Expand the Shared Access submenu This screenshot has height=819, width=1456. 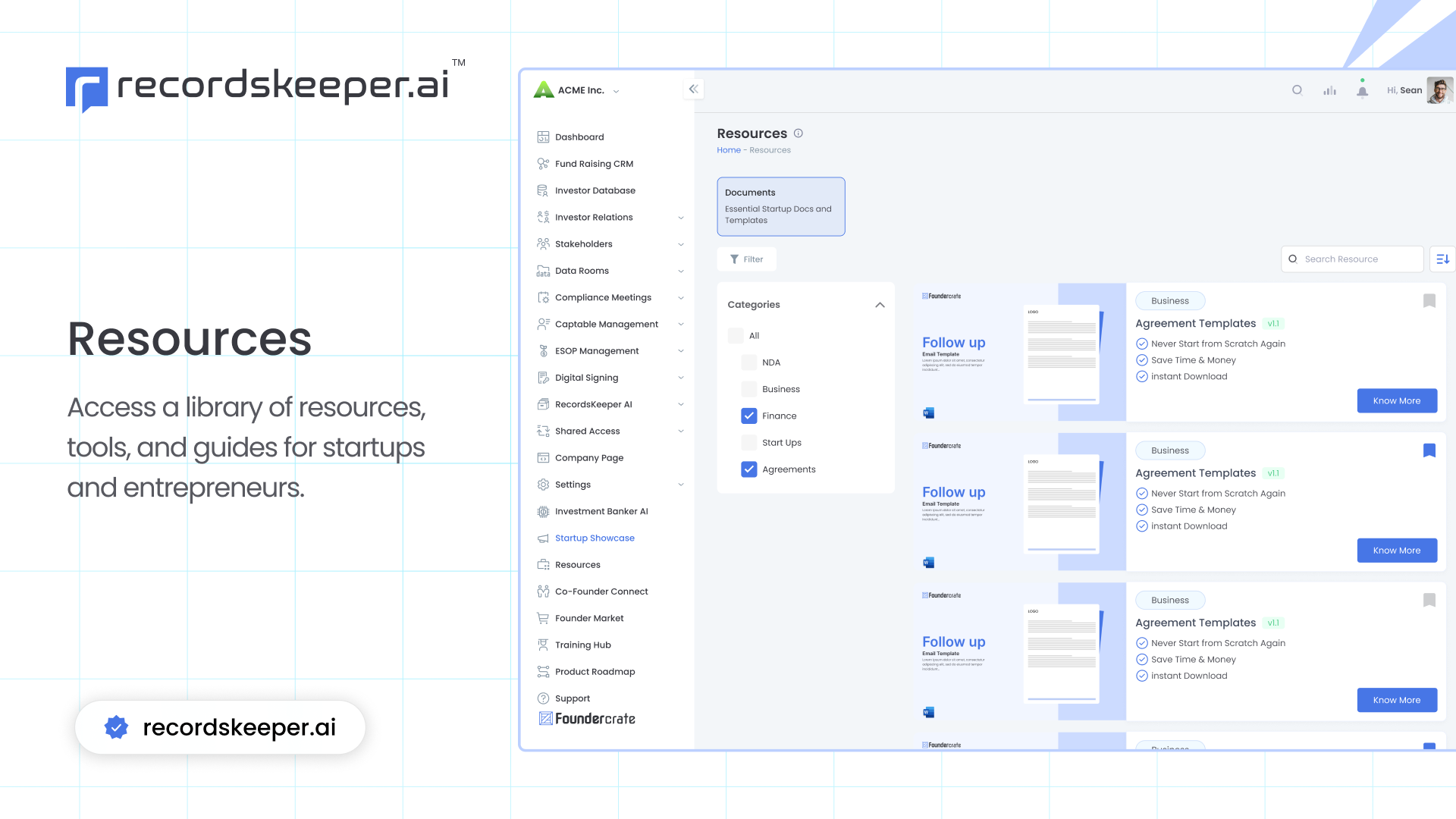[681, 431]
